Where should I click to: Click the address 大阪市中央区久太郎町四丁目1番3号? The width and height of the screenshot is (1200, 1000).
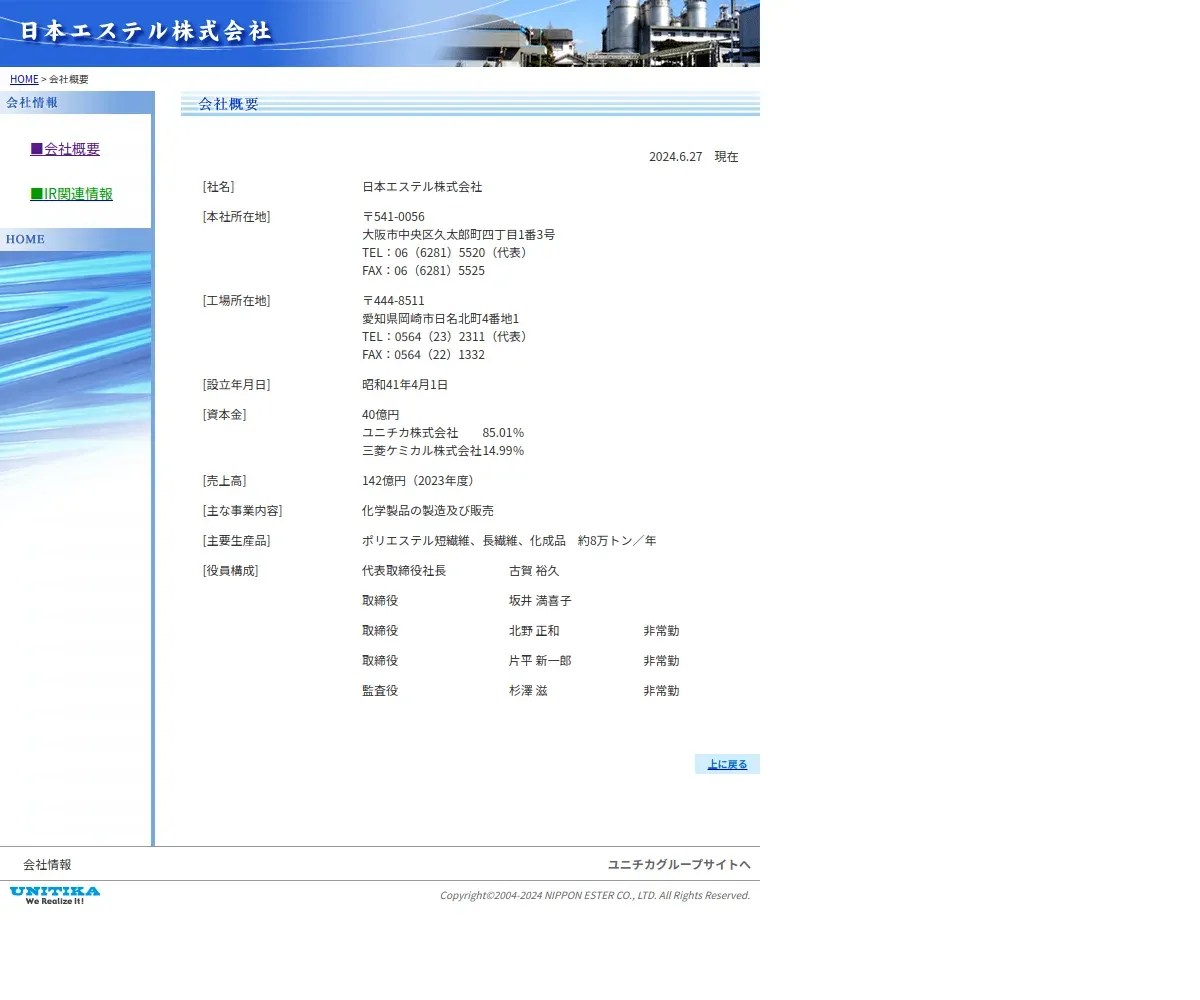(x=458, y=235)
